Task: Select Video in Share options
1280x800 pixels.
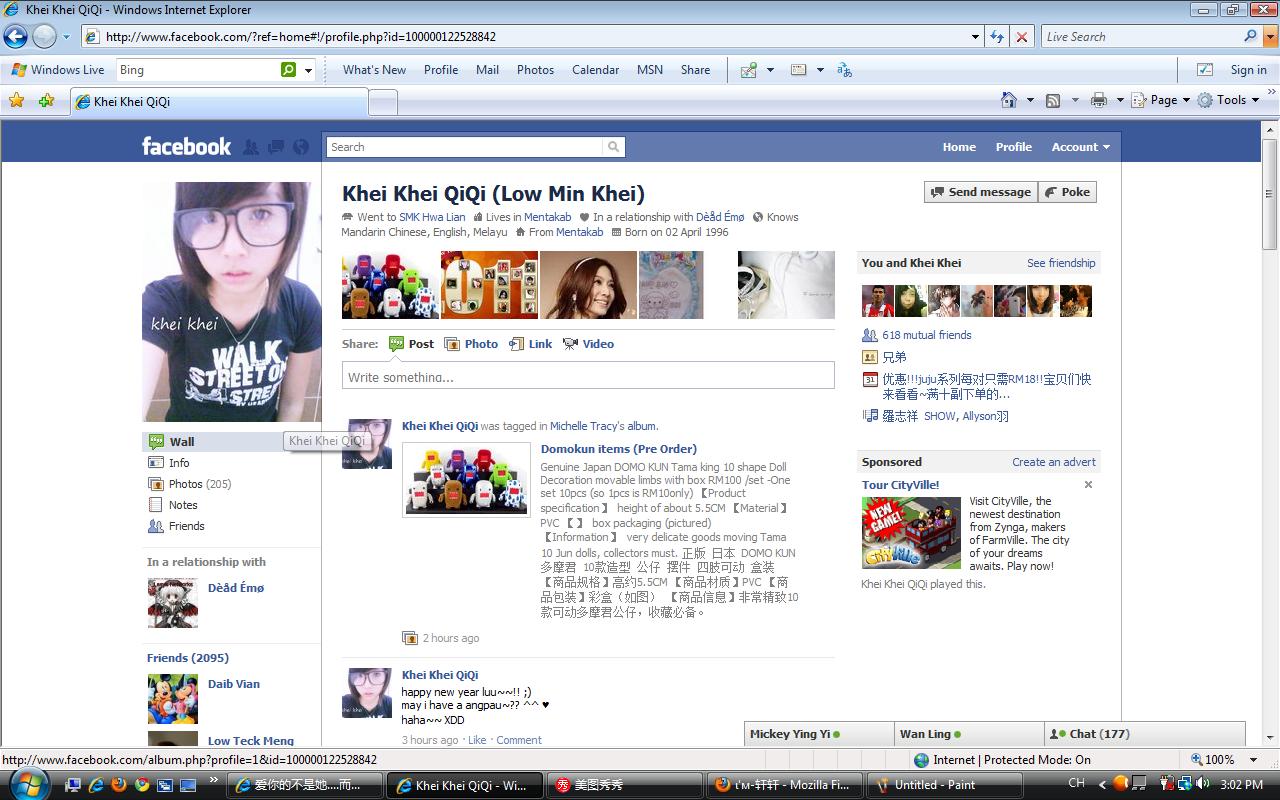Action: (x=588, y=344)
